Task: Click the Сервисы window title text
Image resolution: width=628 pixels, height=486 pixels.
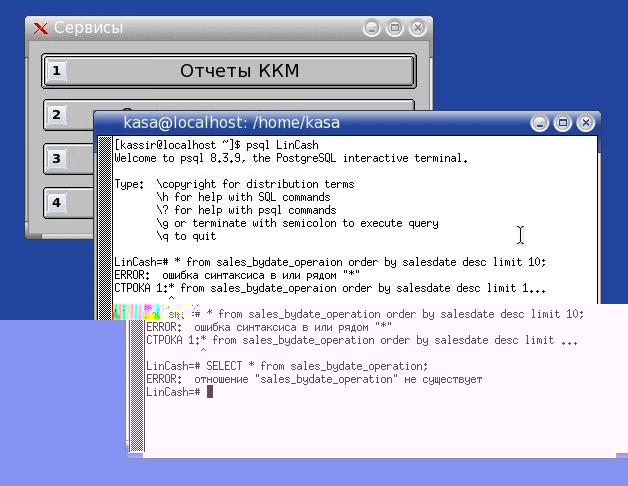Action: click(88, 28)
